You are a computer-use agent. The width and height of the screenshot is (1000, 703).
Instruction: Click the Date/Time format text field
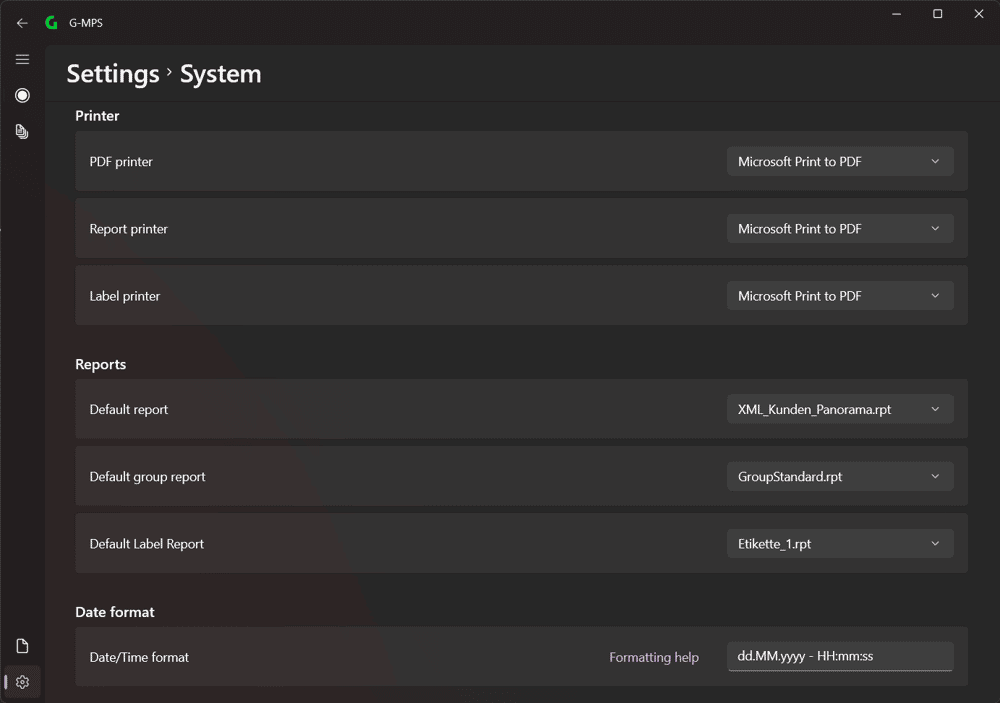[x=840, y=656]
